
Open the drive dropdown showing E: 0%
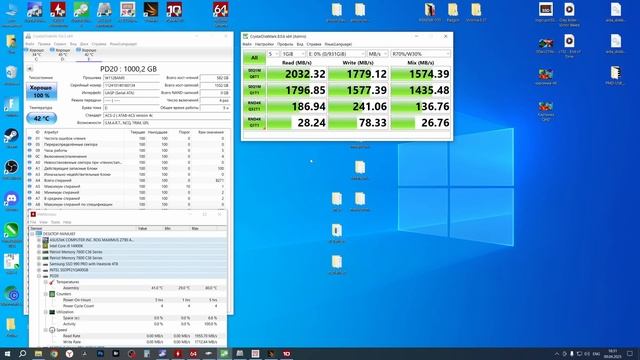pyautogui.click(x=336, y=54)
